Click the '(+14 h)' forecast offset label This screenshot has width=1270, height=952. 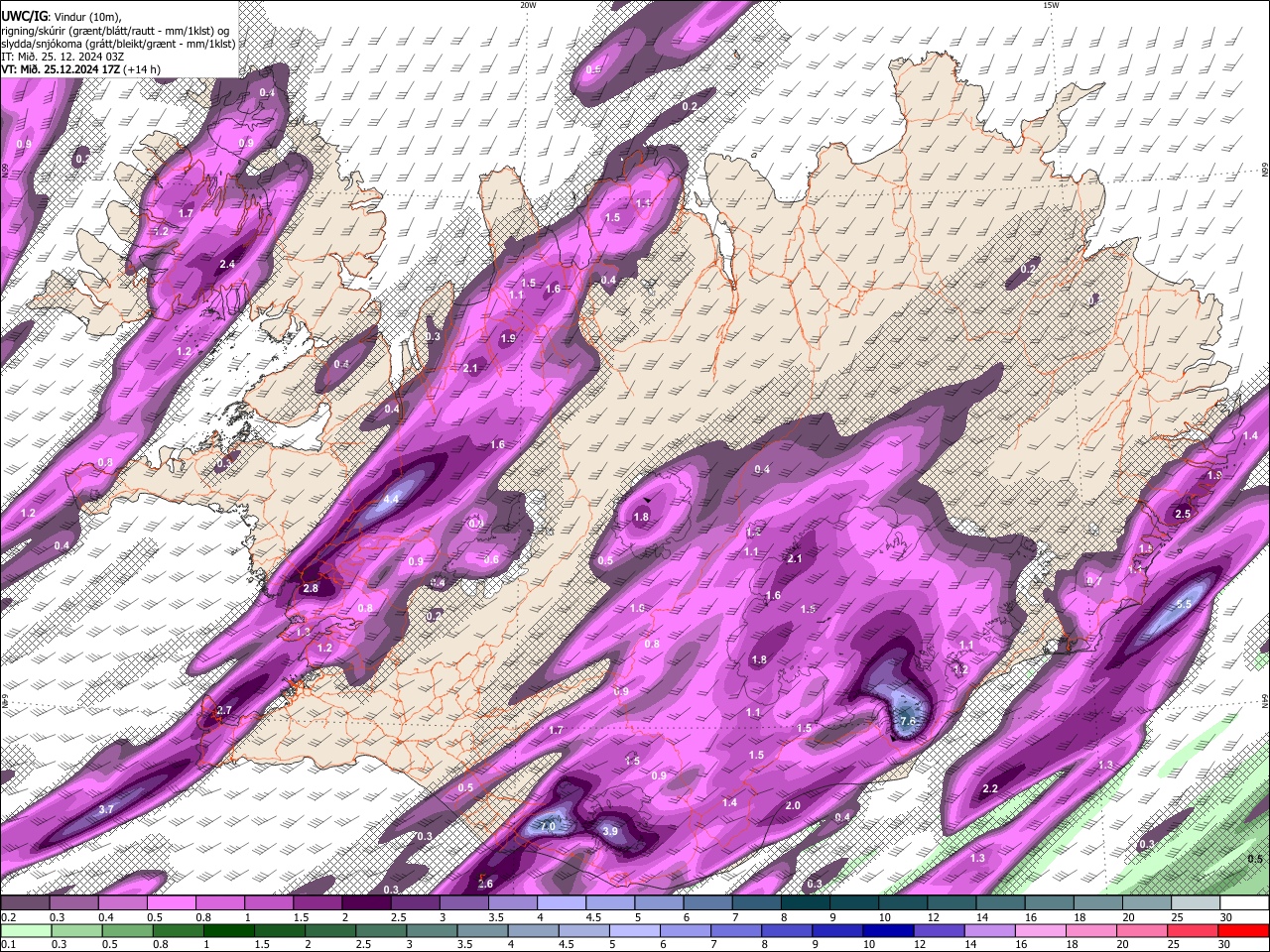143,69
